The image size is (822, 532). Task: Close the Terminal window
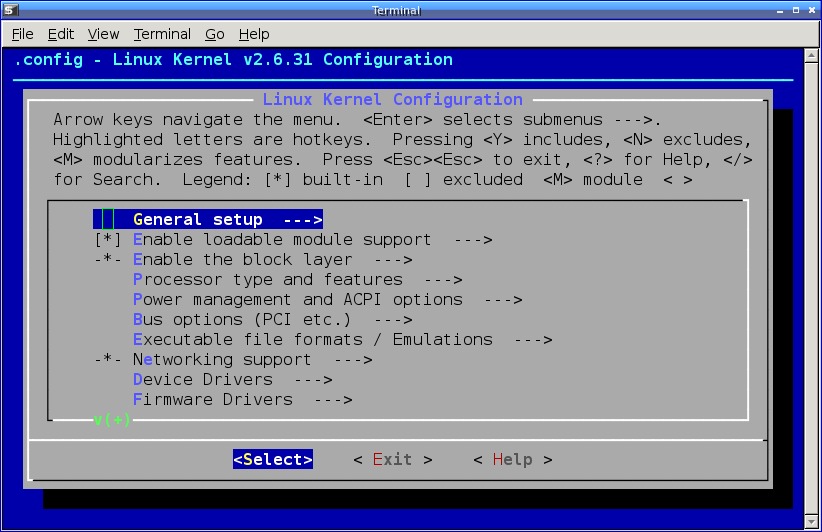812,10
